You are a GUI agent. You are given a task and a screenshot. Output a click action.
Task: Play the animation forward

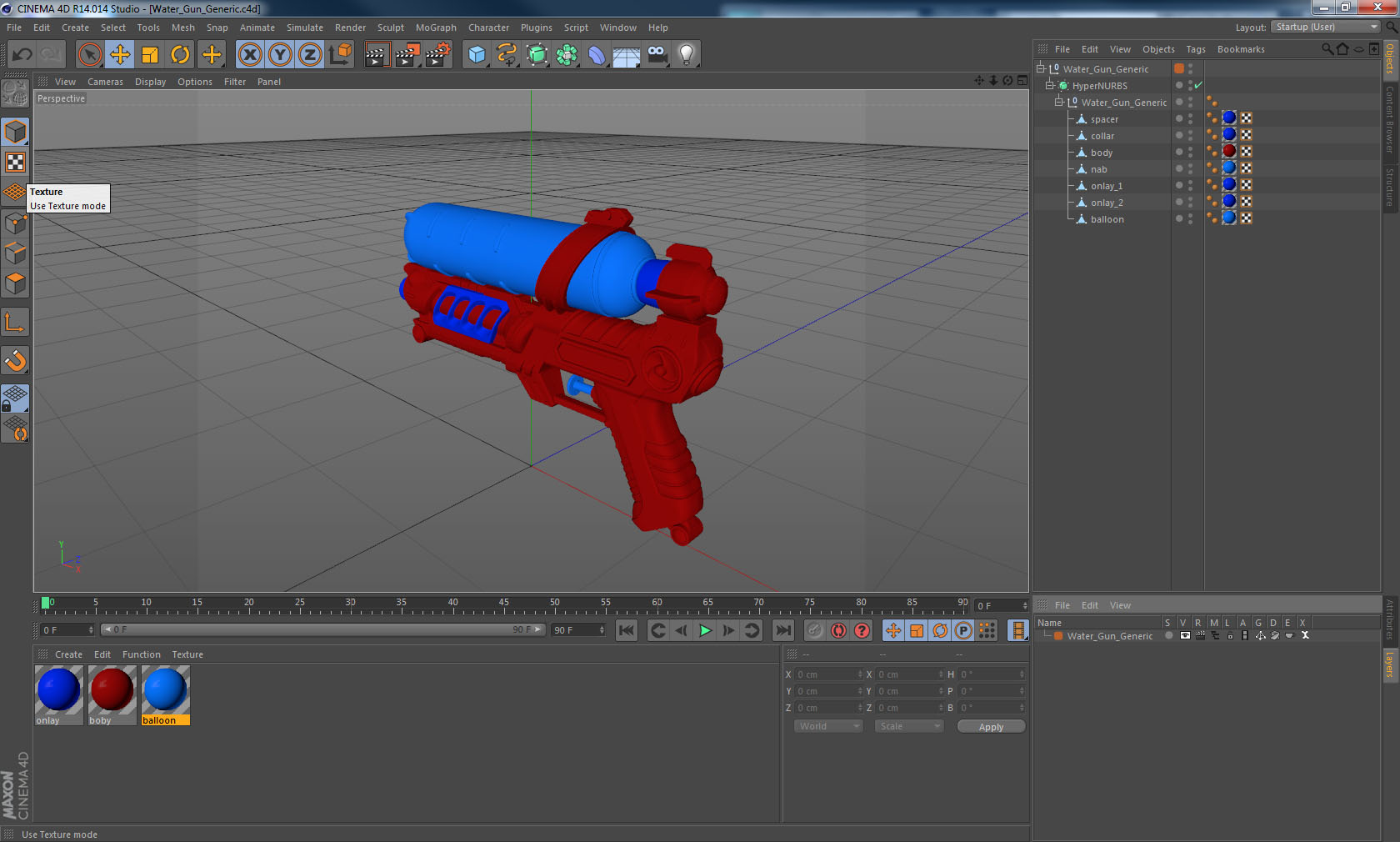point(705,630)
